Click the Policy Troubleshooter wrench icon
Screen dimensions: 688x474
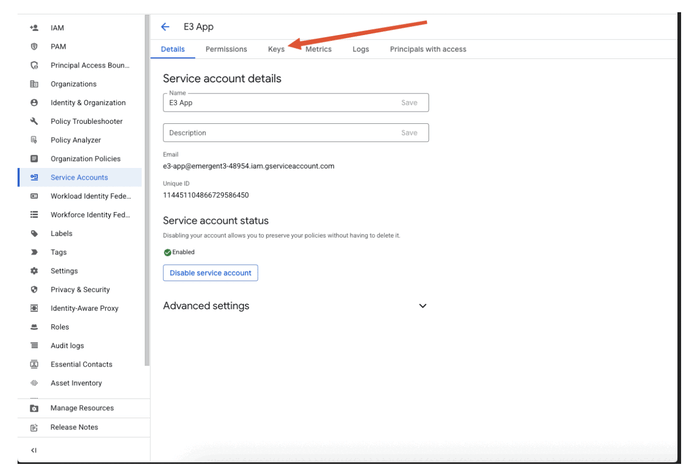(x=34, y=121)
